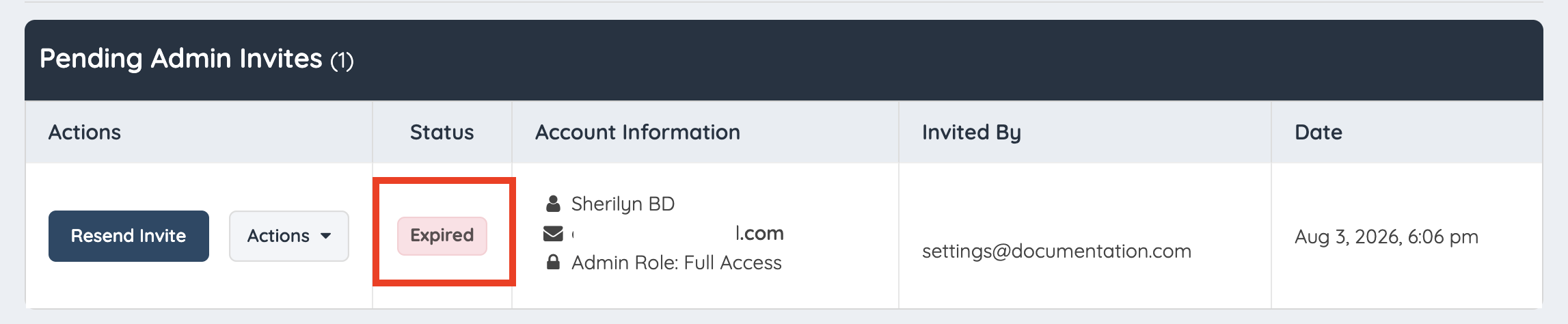
Task: Click the Invited By column header
Action: pyautogui.click(x=971, y=133)
